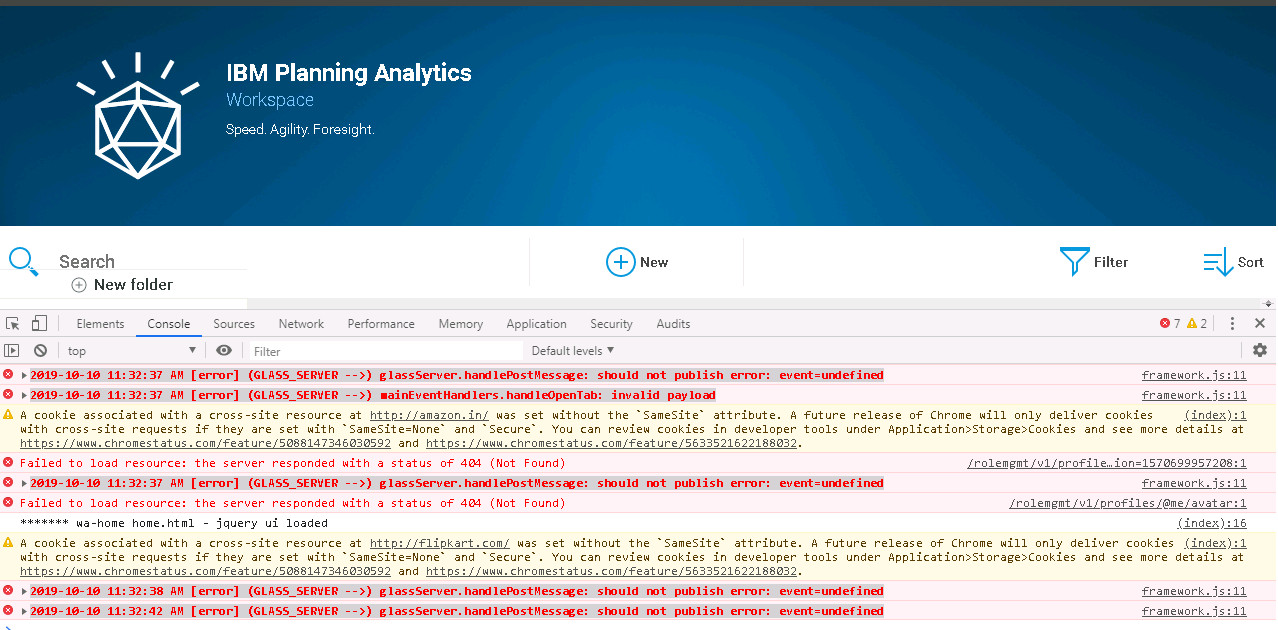The width and height of the screenshot is (1278, 630).
Task: Click the Filter funnel icon
Action: pos(1074,262)
